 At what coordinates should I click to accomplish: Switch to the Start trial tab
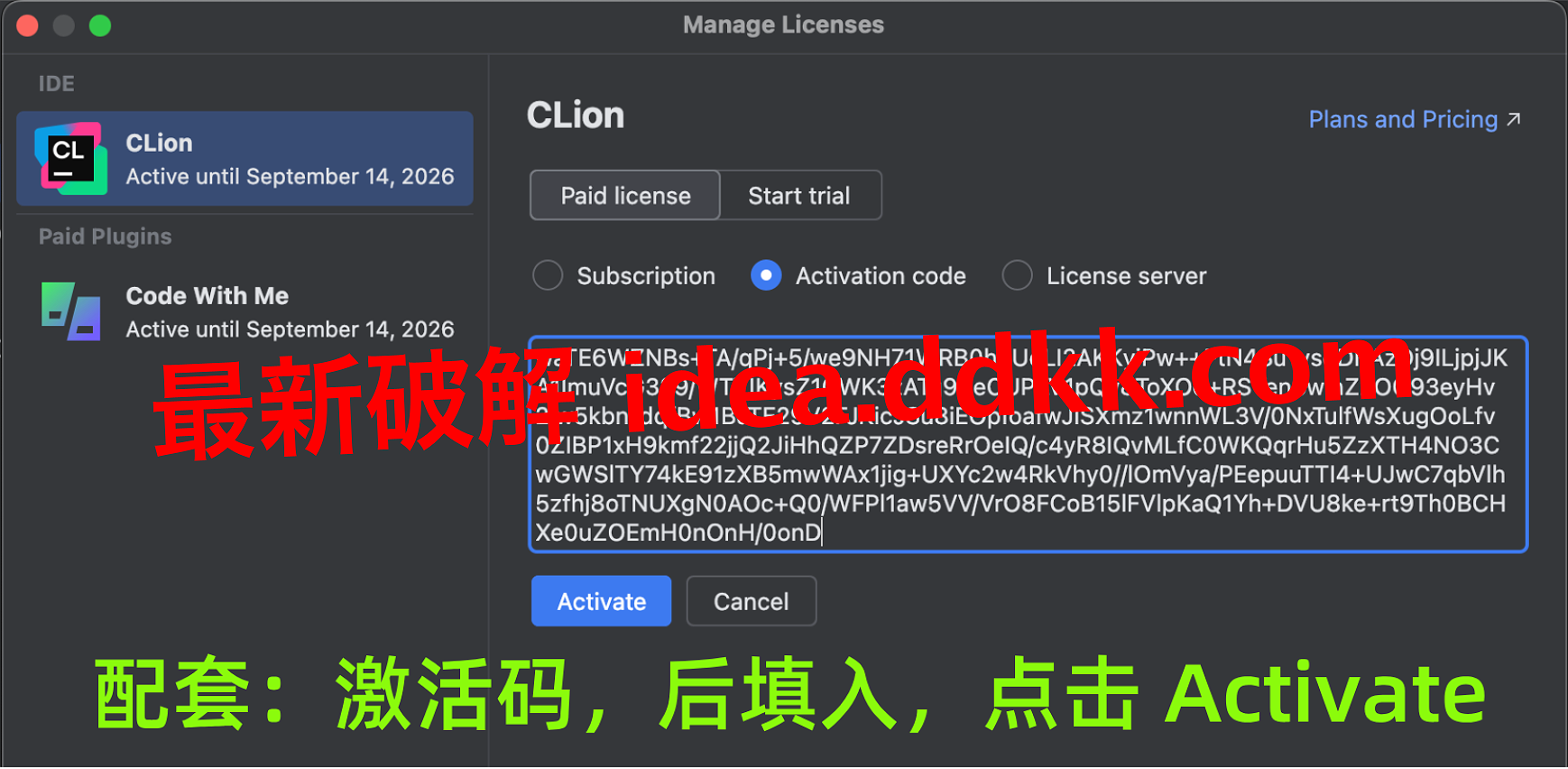pyautogui.click(x=799, y=195)
